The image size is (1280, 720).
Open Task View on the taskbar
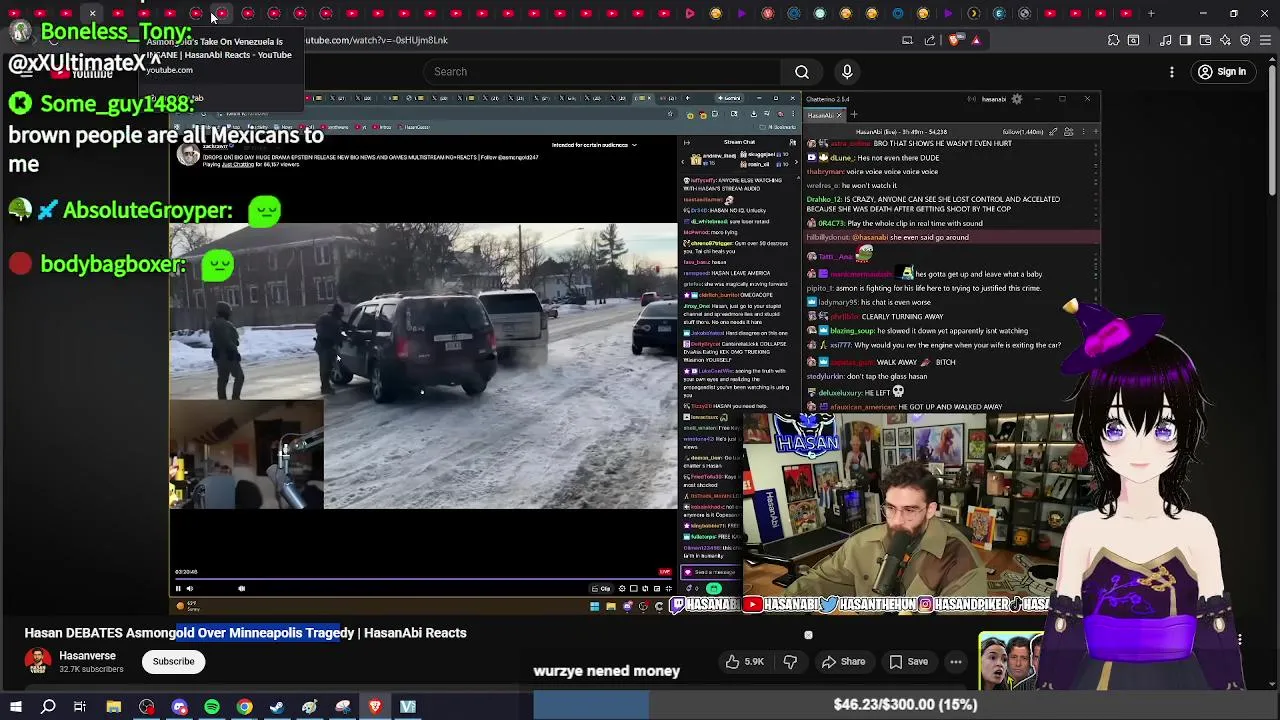pos(80,707)
